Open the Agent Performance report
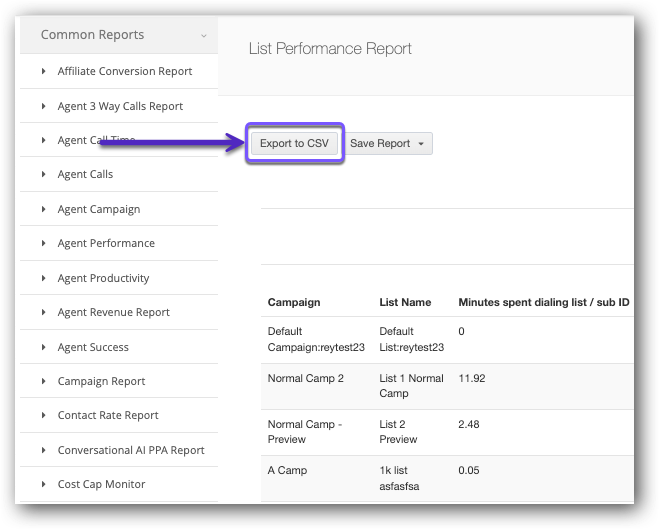The width and height of the screenshot is (659, 529). point(106,243)
